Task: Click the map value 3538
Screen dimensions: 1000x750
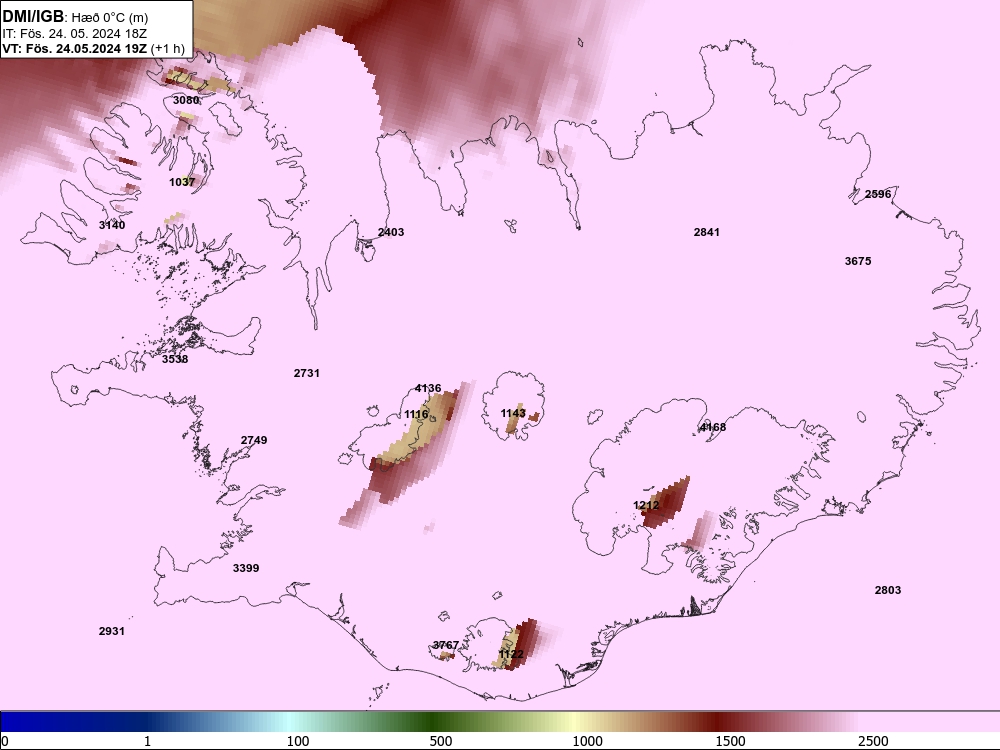Action: [x=175, y=359]
